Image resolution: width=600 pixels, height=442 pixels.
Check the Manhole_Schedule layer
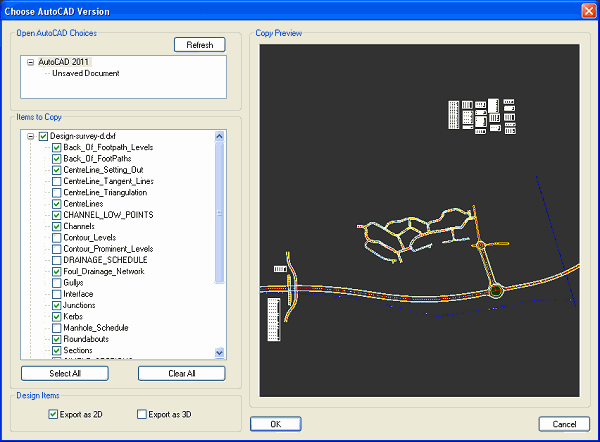[57, 328]
